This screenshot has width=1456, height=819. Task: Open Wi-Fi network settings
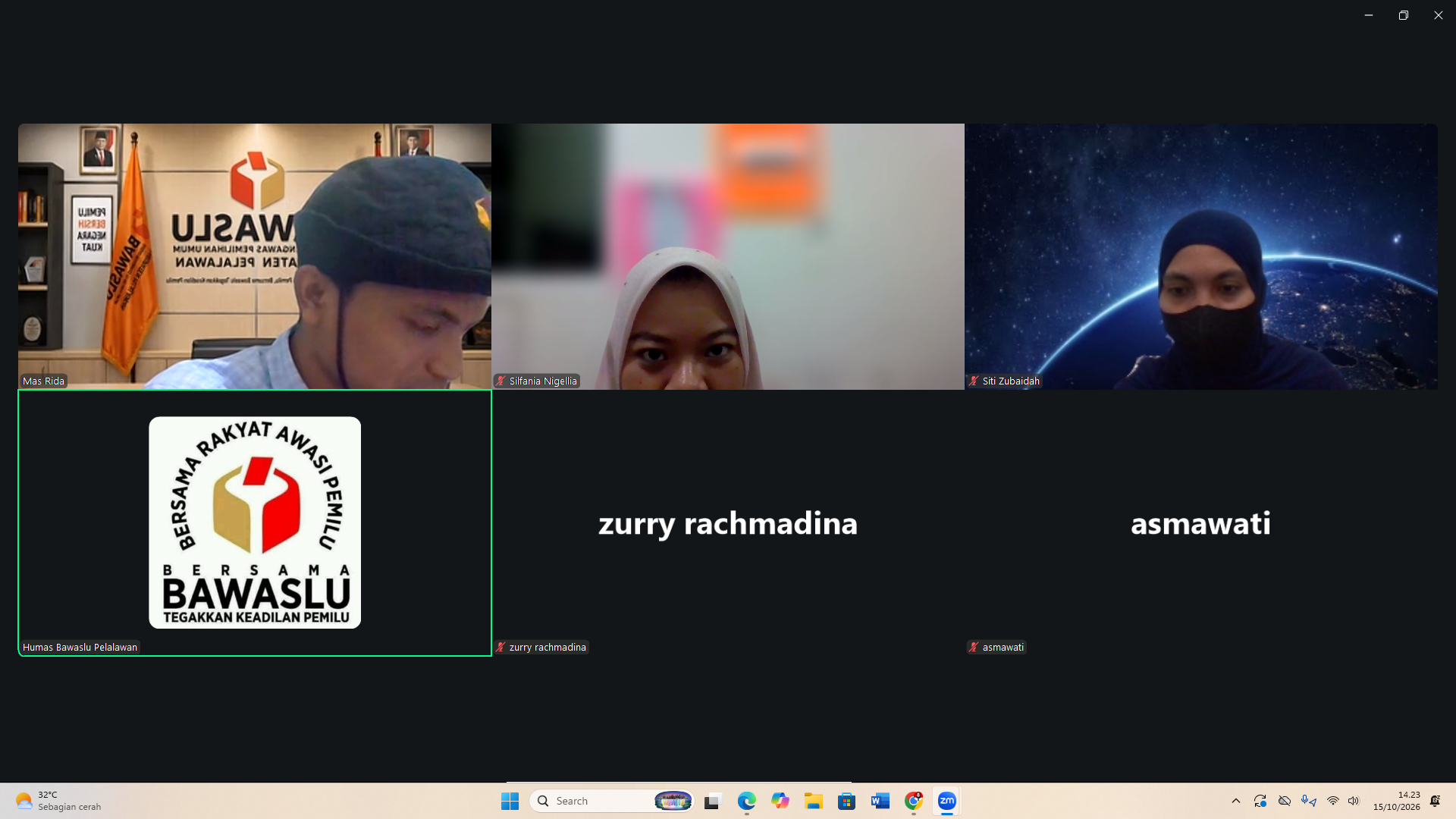(x=1333, y=801)
